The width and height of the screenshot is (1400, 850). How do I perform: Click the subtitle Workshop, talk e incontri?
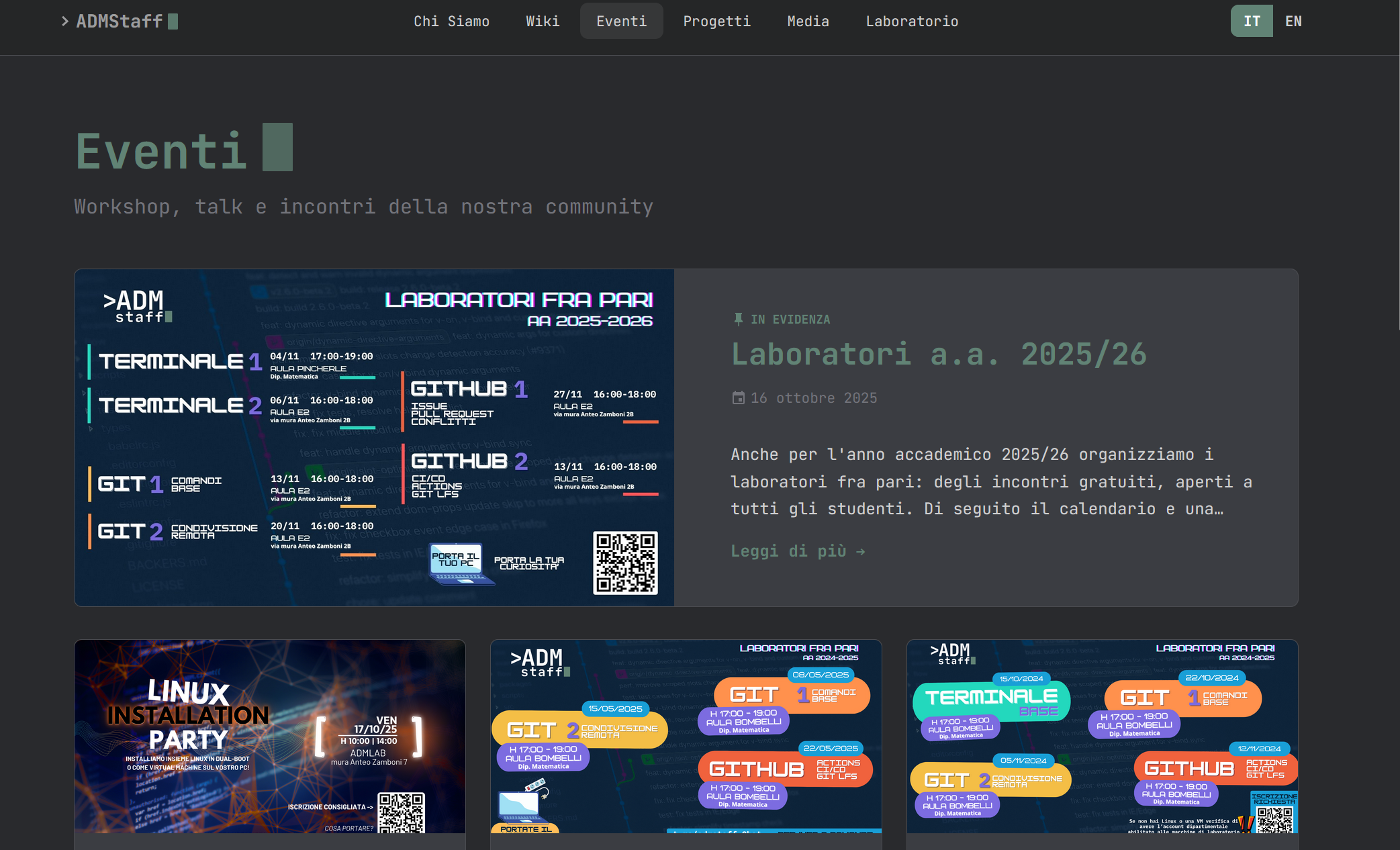363,207
